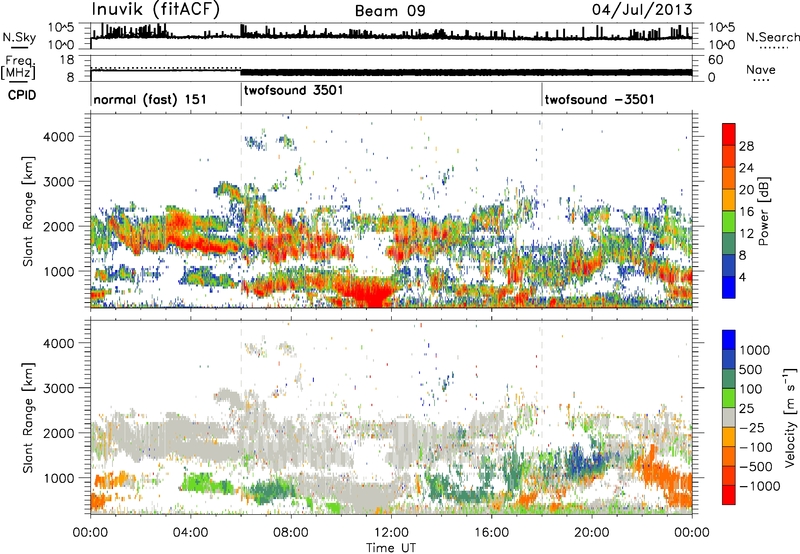Click the date '04/Jul/2013'
The image size is (800, 554).
click(642, 10)
